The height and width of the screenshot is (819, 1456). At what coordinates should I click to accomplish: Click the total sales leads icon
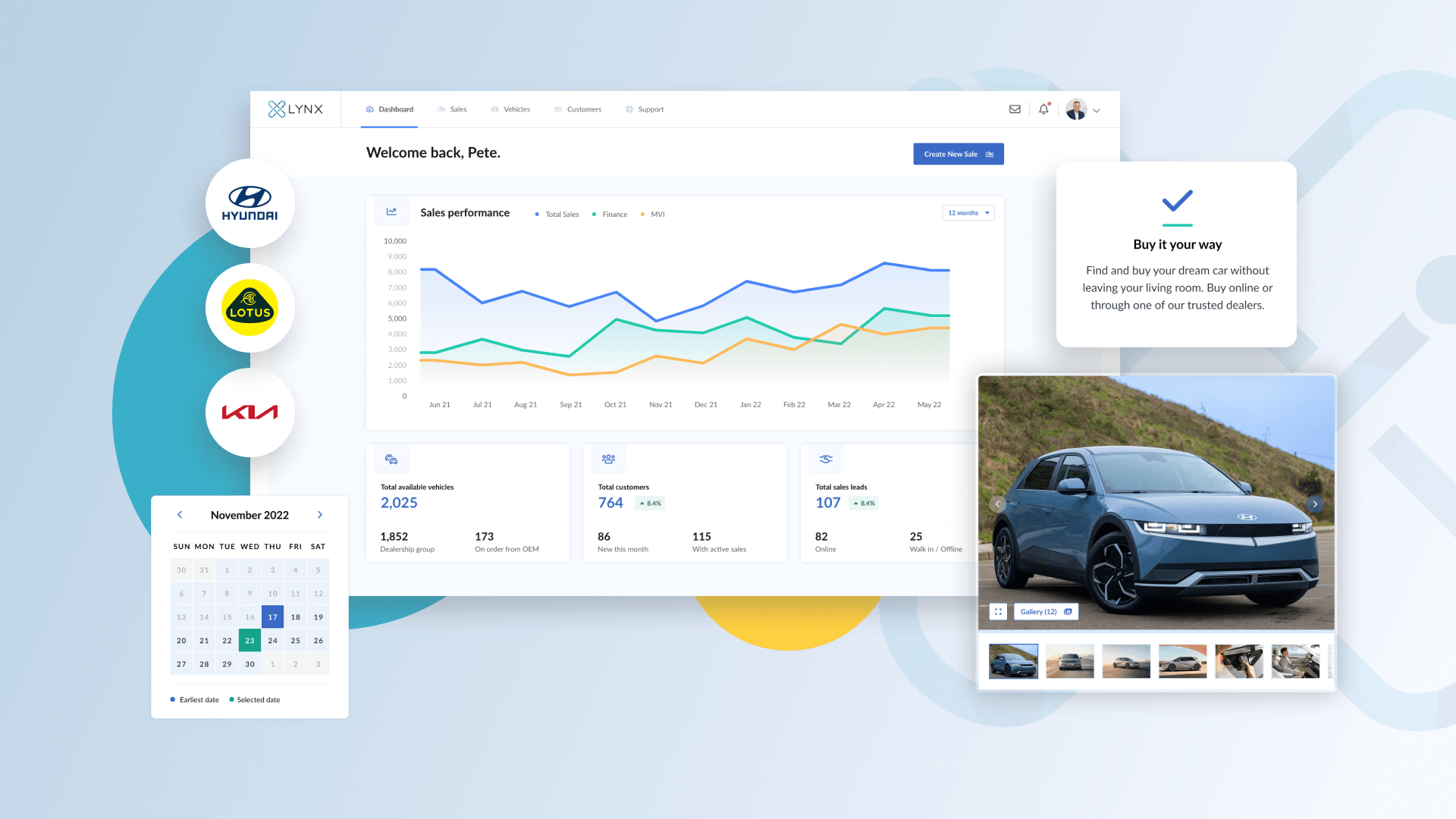click(826, 459)
